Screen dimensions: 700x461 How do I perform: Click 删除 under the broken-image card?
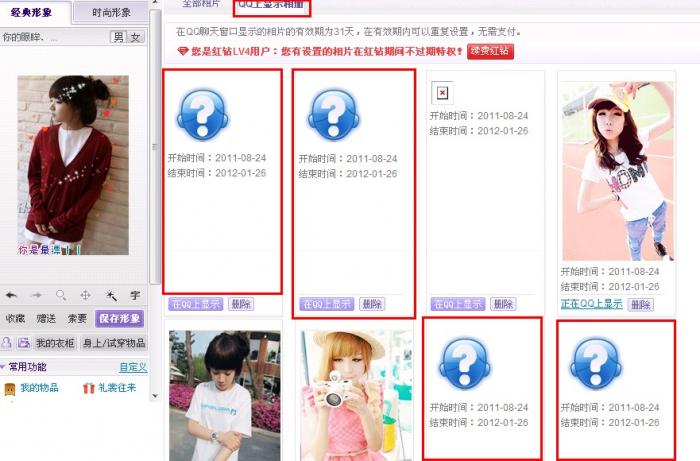pyautogui.click(x=504, y=304)
